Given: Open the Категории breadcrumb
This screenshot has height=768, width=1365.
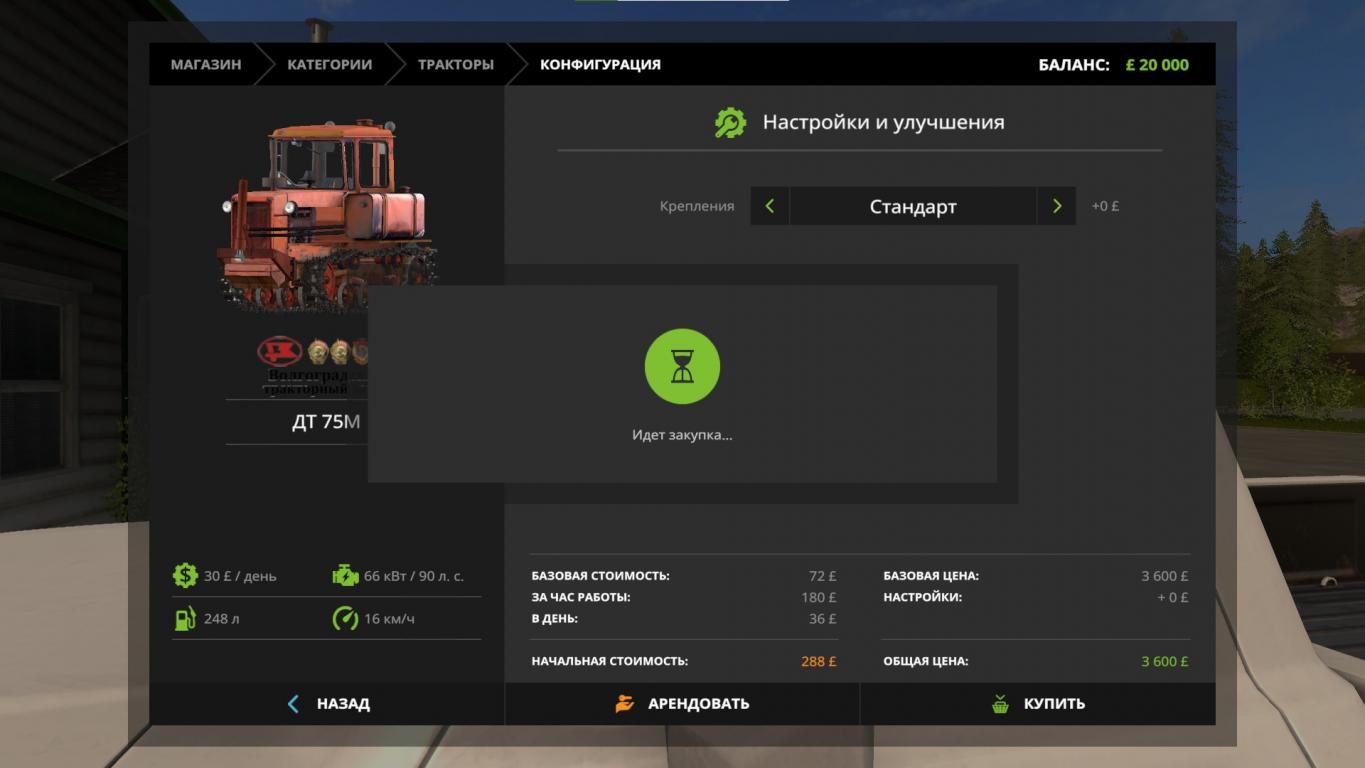Looking at the screenshot, I should coord(329,65).
